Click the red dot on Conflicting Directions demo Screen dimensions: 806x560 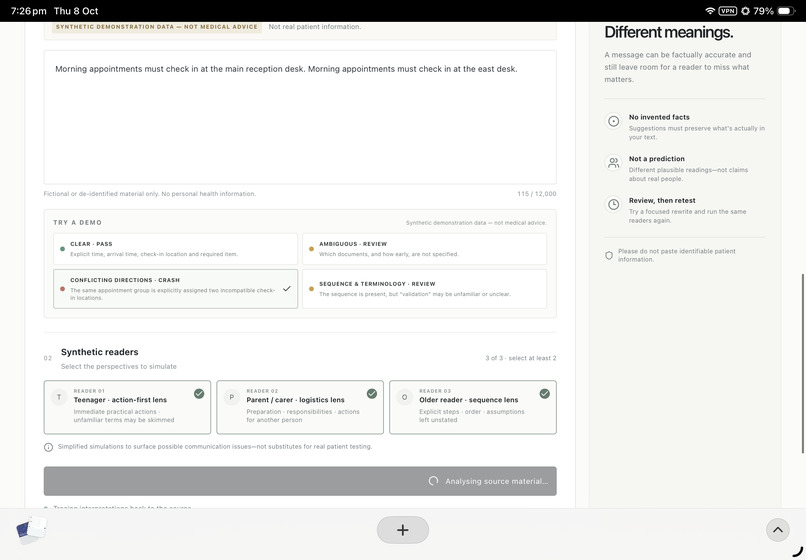pos(62,289)
